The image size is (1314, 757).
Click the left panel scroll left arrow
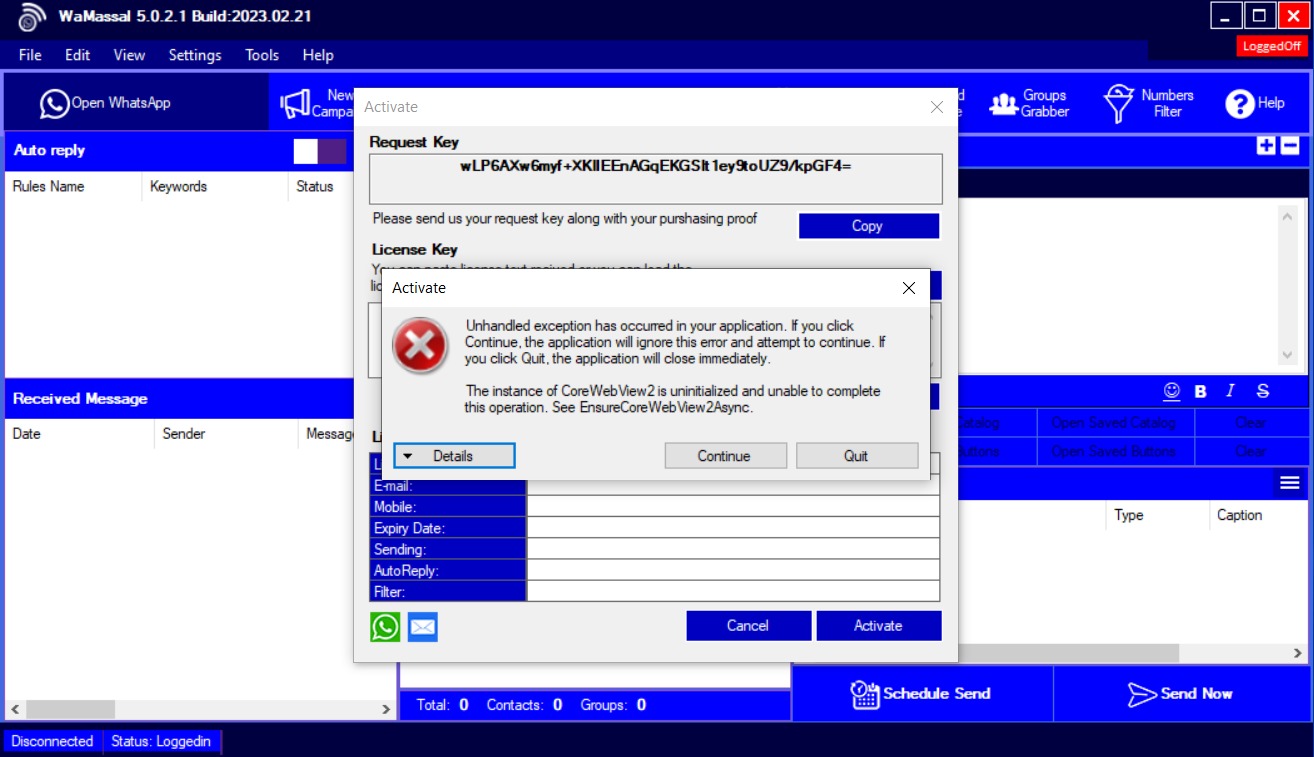click(x=15, y=709)
